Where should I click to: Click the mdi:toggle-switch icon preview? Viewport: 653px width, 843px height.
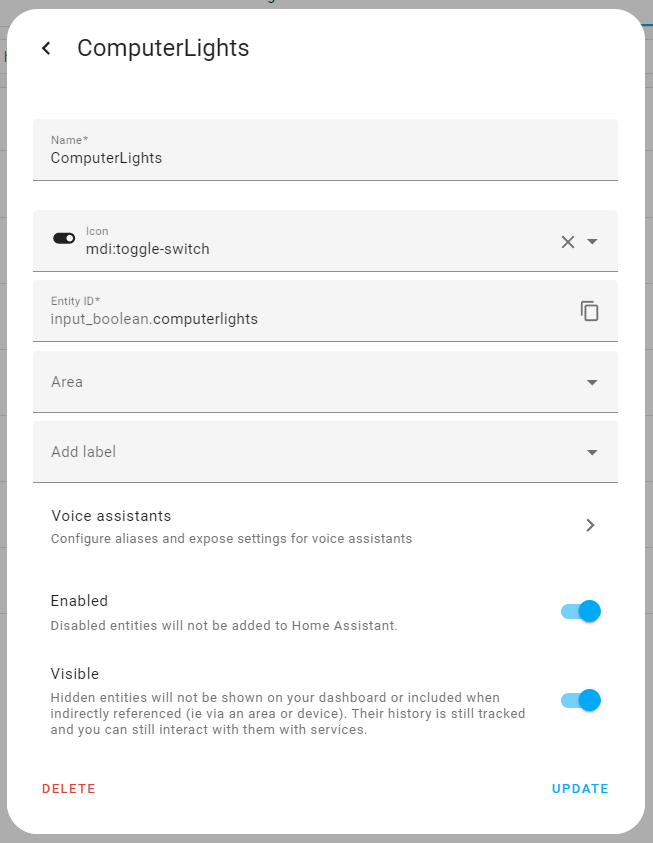[64, 238]
